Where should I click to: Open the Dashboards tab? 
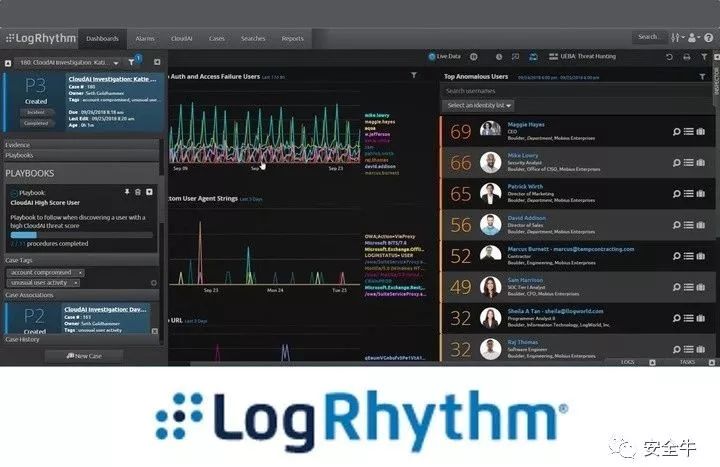[x=102, y=39]
